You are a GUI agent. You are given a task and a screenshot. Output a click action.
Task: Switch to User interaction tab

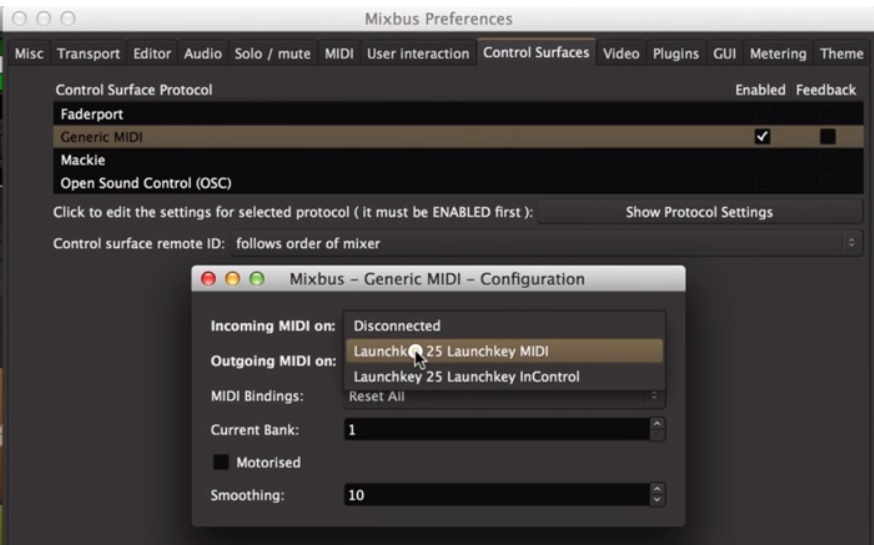click(x=418, y=53)
